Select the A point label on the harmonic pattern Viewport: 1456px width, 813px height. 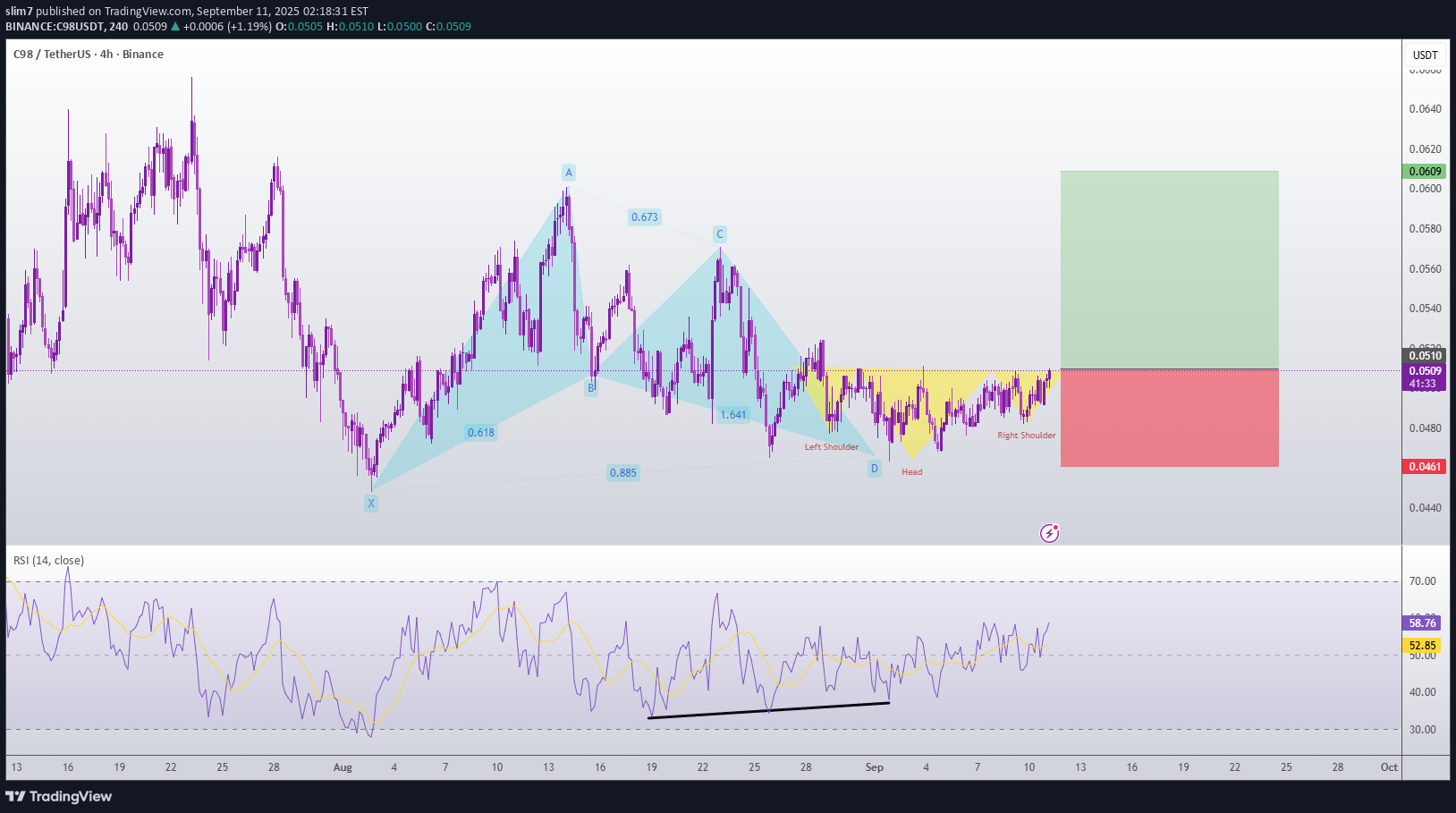568,173
